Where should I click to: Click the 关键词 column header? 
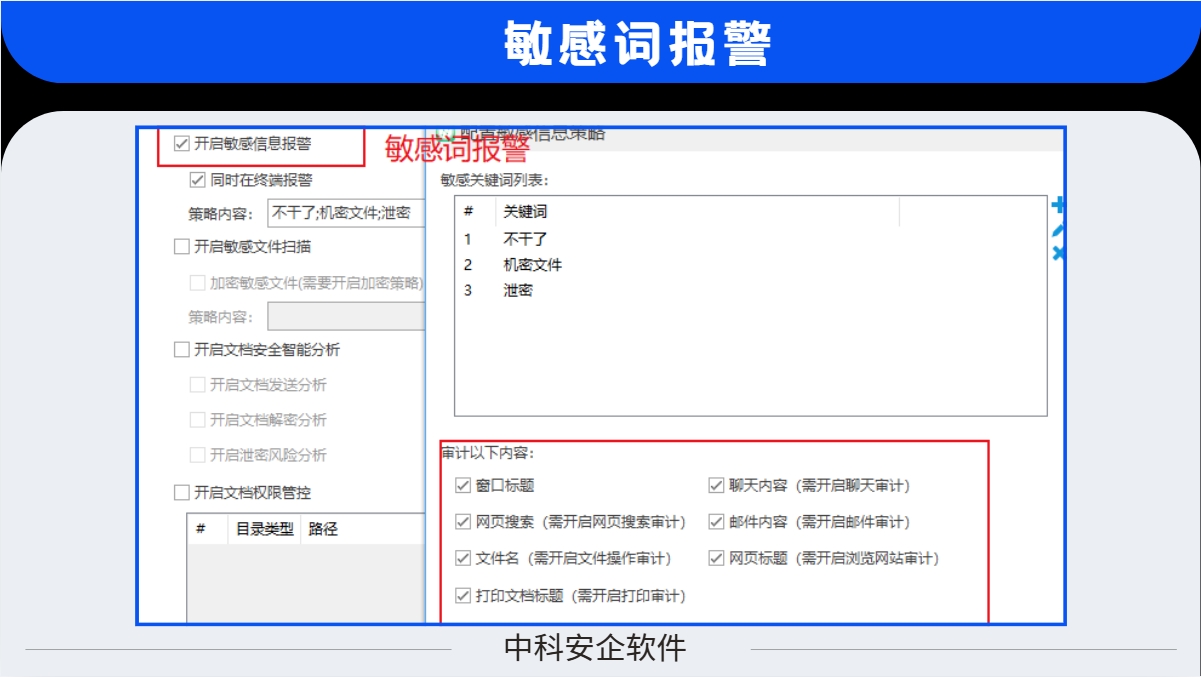[526, 212]
